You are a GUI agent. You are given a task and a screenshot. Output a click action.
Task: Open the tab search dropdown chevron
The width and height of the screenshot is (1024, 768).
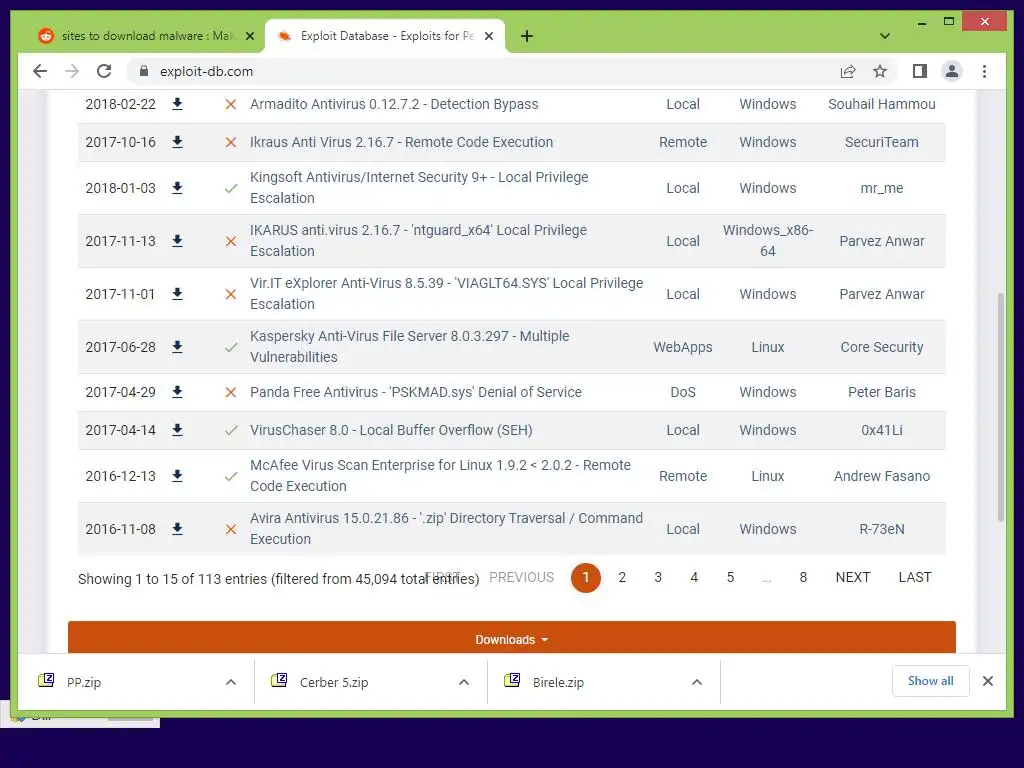coord(885,36)
